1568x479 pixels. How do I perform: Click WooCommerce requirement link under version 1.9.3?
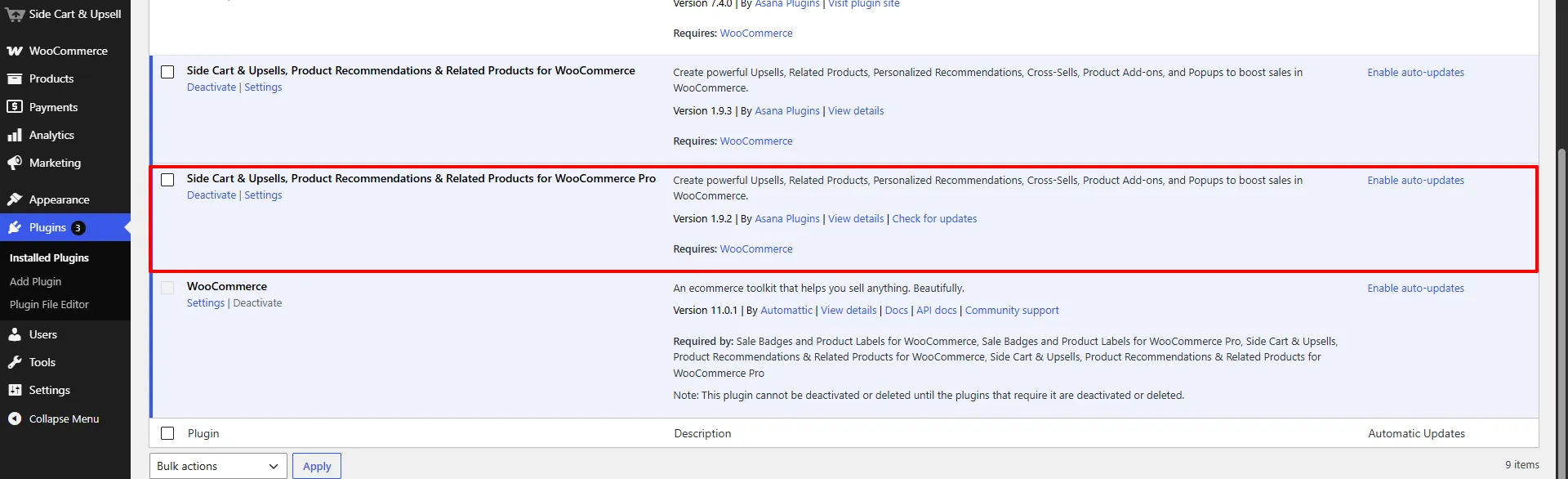756,141
